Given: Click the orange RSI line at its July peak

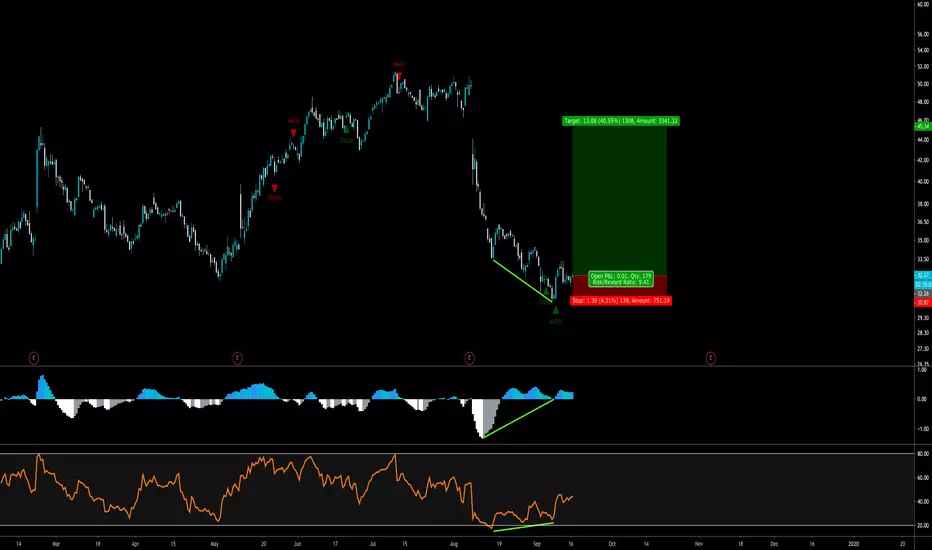Looking at the screenshot, I should pyautogui.click(x=395, y=455).
